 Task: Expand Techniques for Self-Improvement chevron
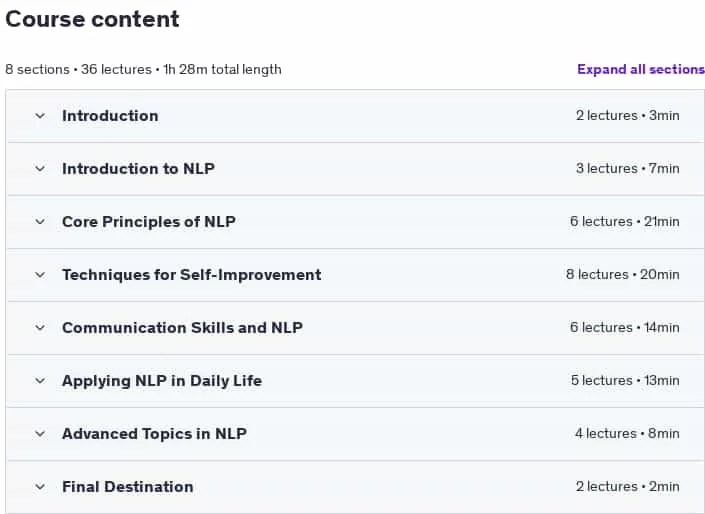pyautogui.click(x=40, y=275)
